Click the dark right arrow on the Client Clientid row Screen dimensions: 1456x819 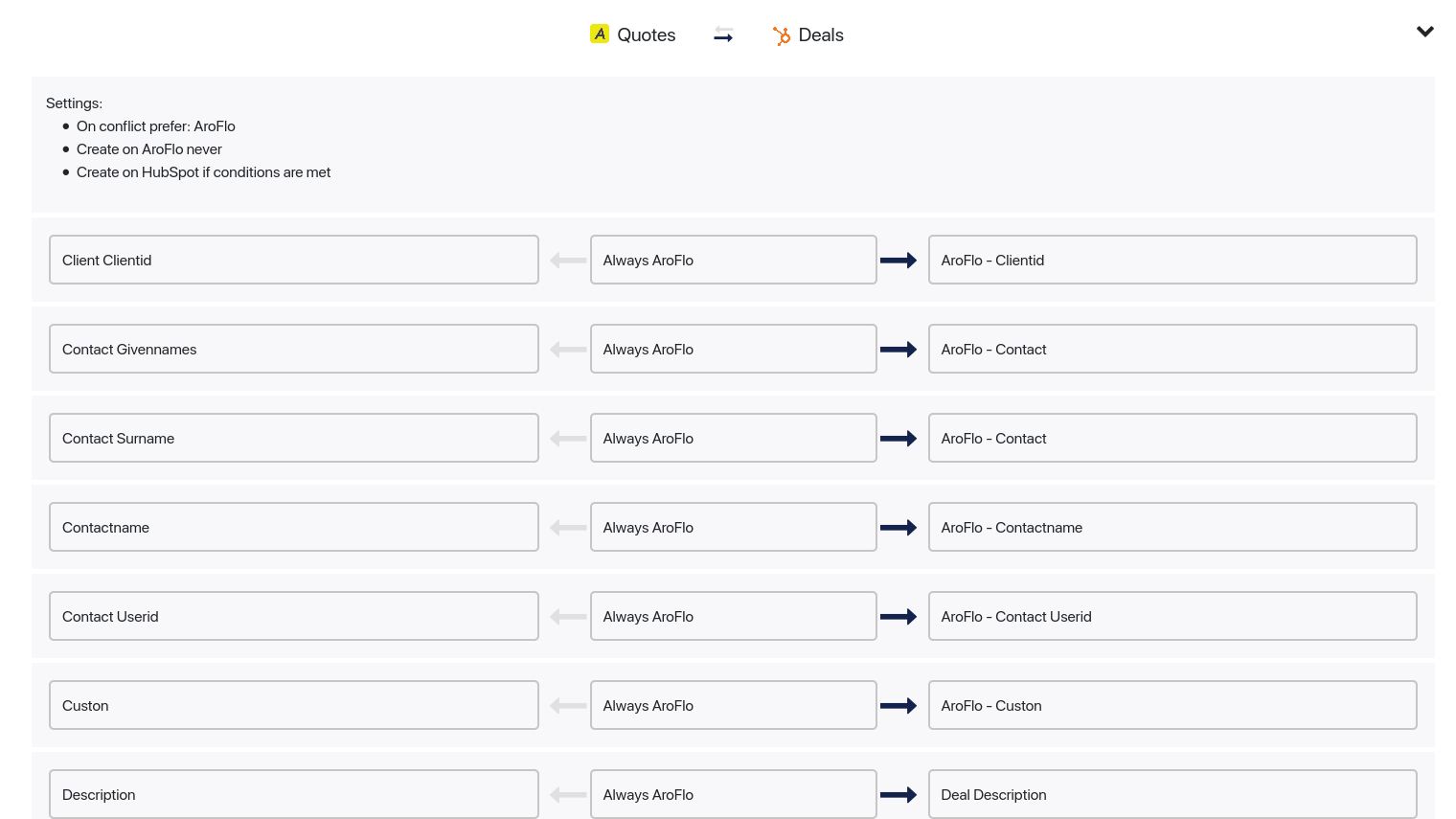coord(899,260)
